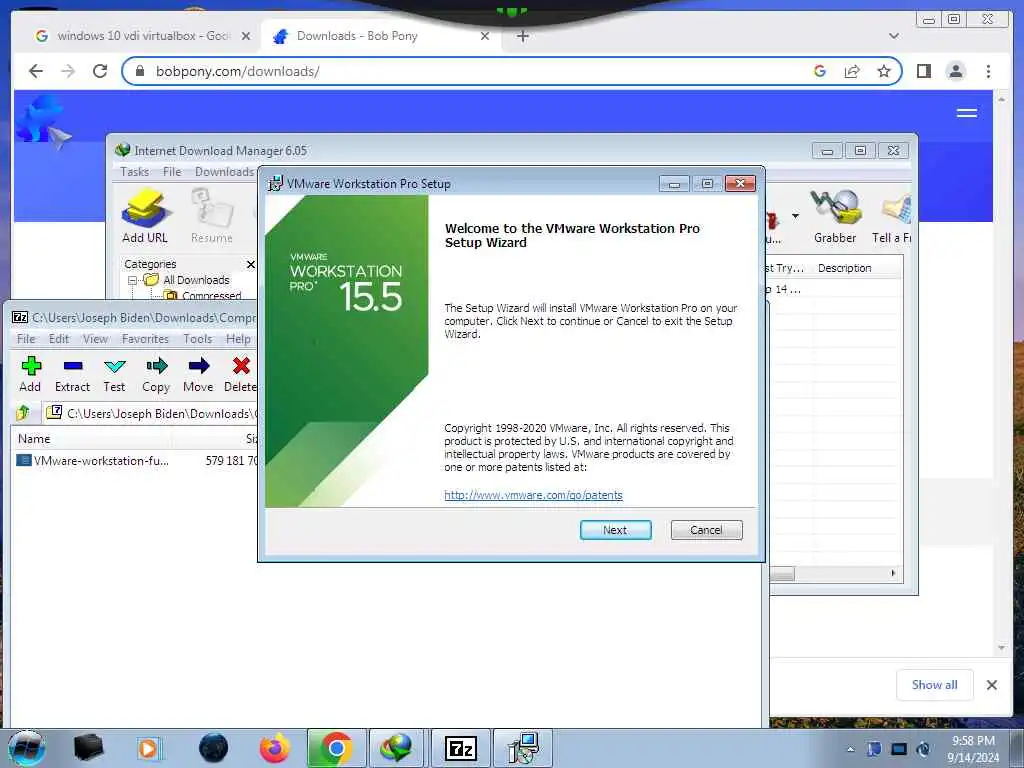Click the IDM horizontal scrollbar right arrow
Viewport: 1024px width, 768px height.
(893, 573)
